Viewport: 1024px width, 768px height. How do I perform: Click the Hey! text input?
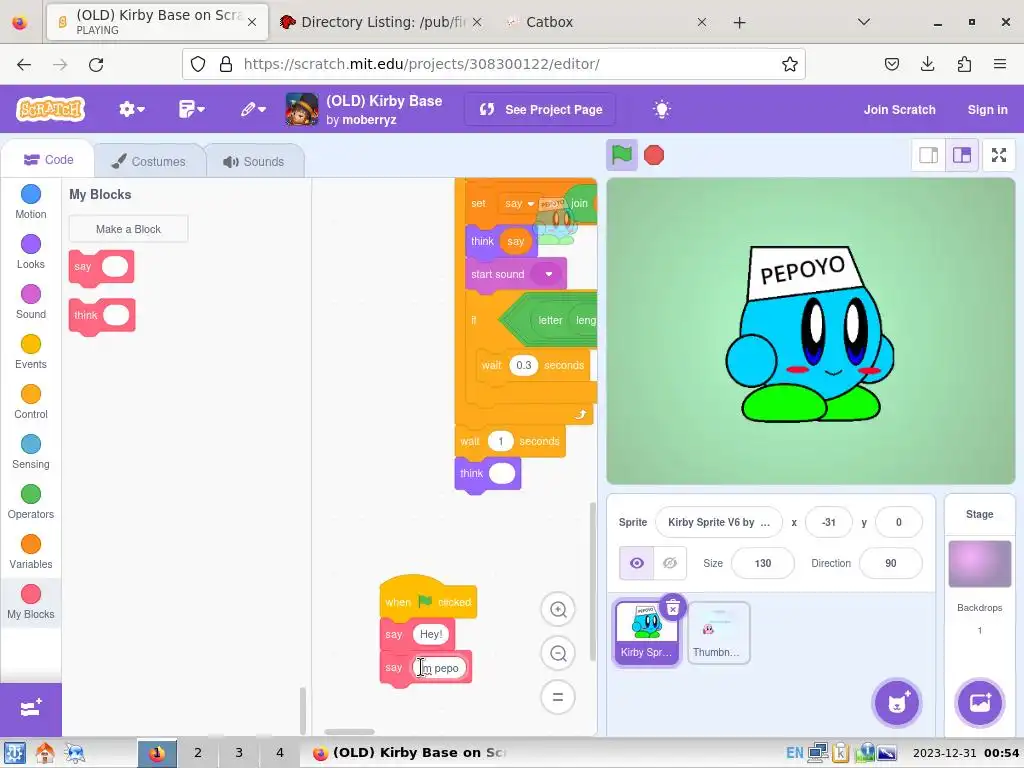click(431, 634)
